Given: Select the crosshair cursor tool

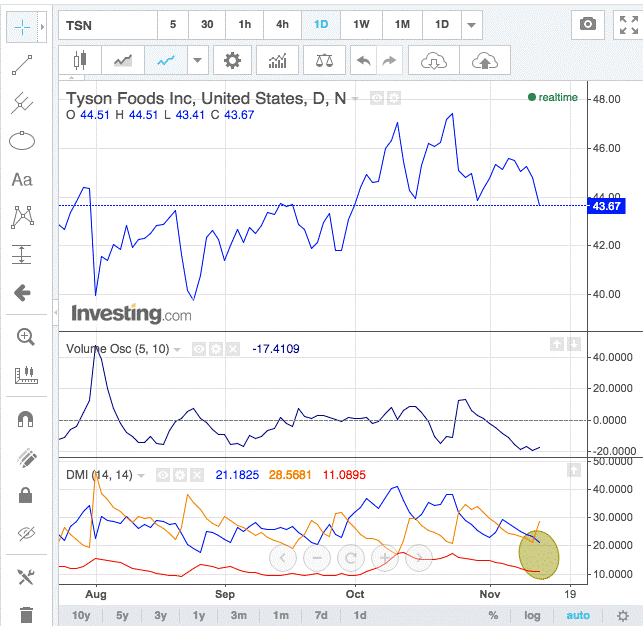Looking at the screenshot, I should (x=22, y=27).
